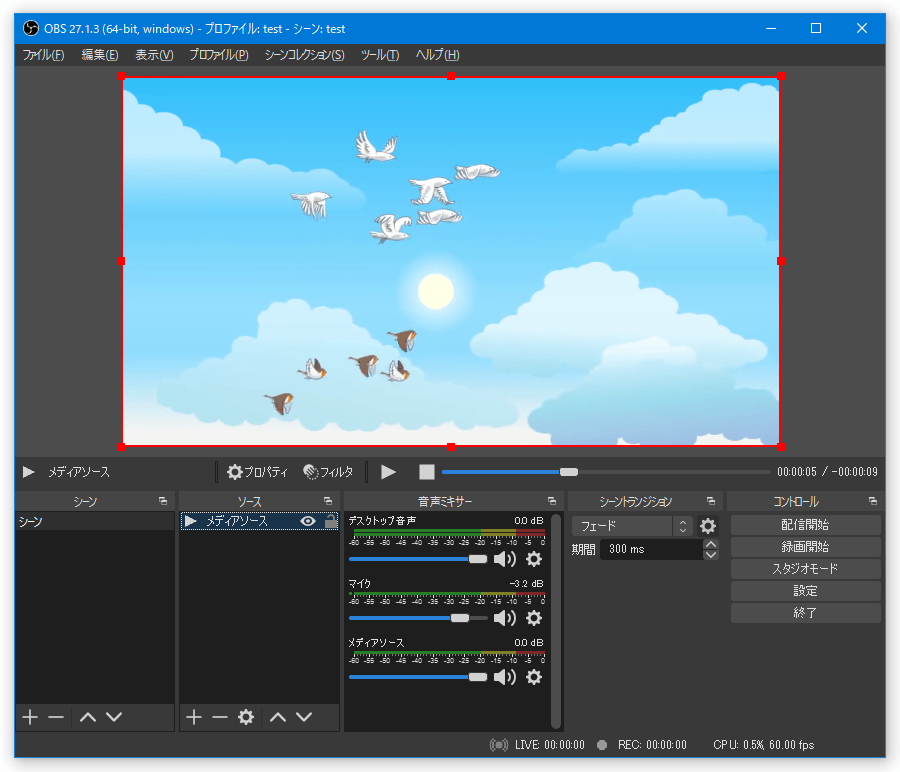The image size is (900, 772).
Task: Open transition properties gear icon
Action: pyautogui.click(x=708, y=526)
